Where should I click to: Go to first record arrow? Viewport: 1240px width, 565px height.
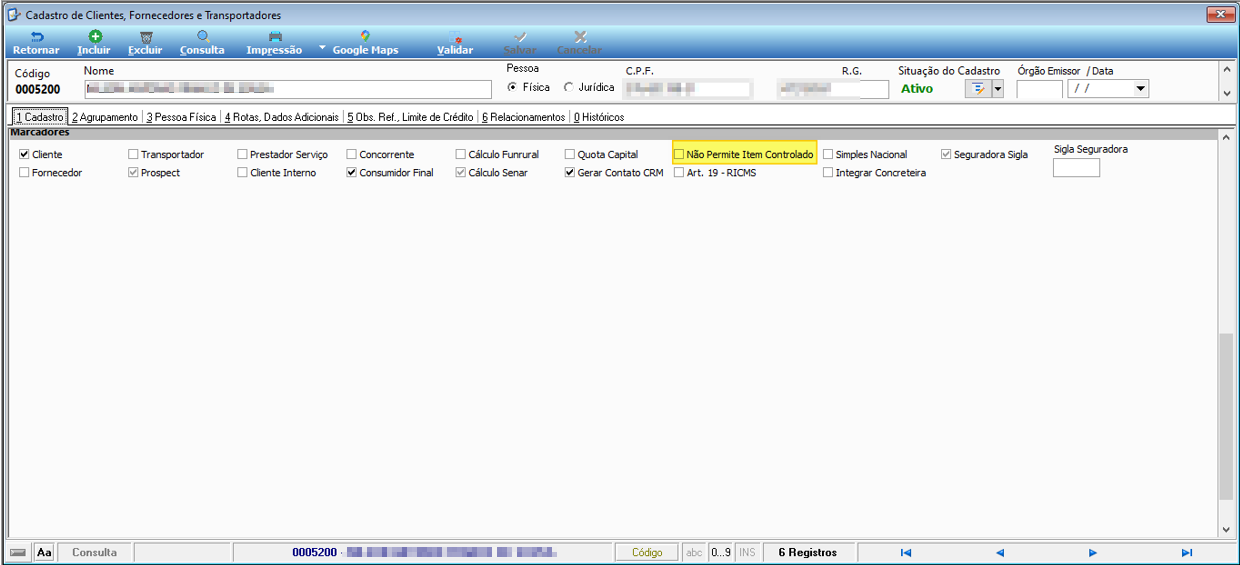(906, 552)
